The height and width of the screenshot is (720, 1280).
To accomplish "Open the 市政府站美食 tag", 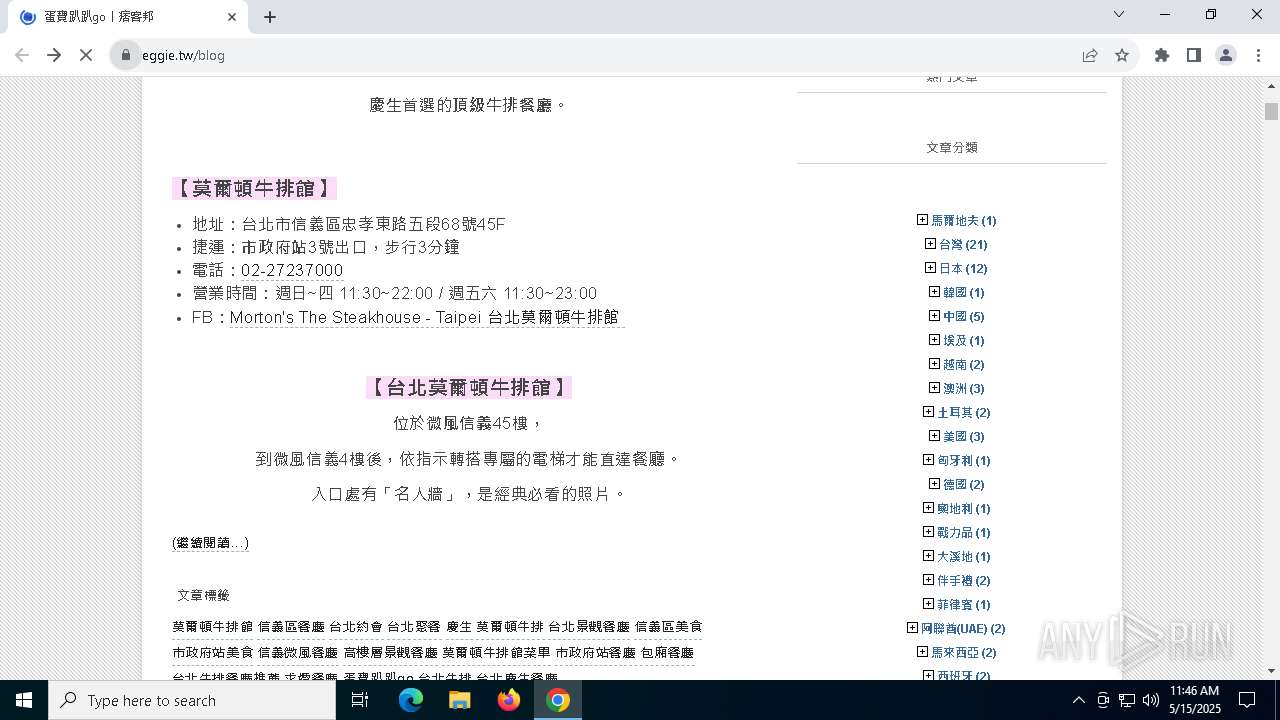I will point(213,652).
